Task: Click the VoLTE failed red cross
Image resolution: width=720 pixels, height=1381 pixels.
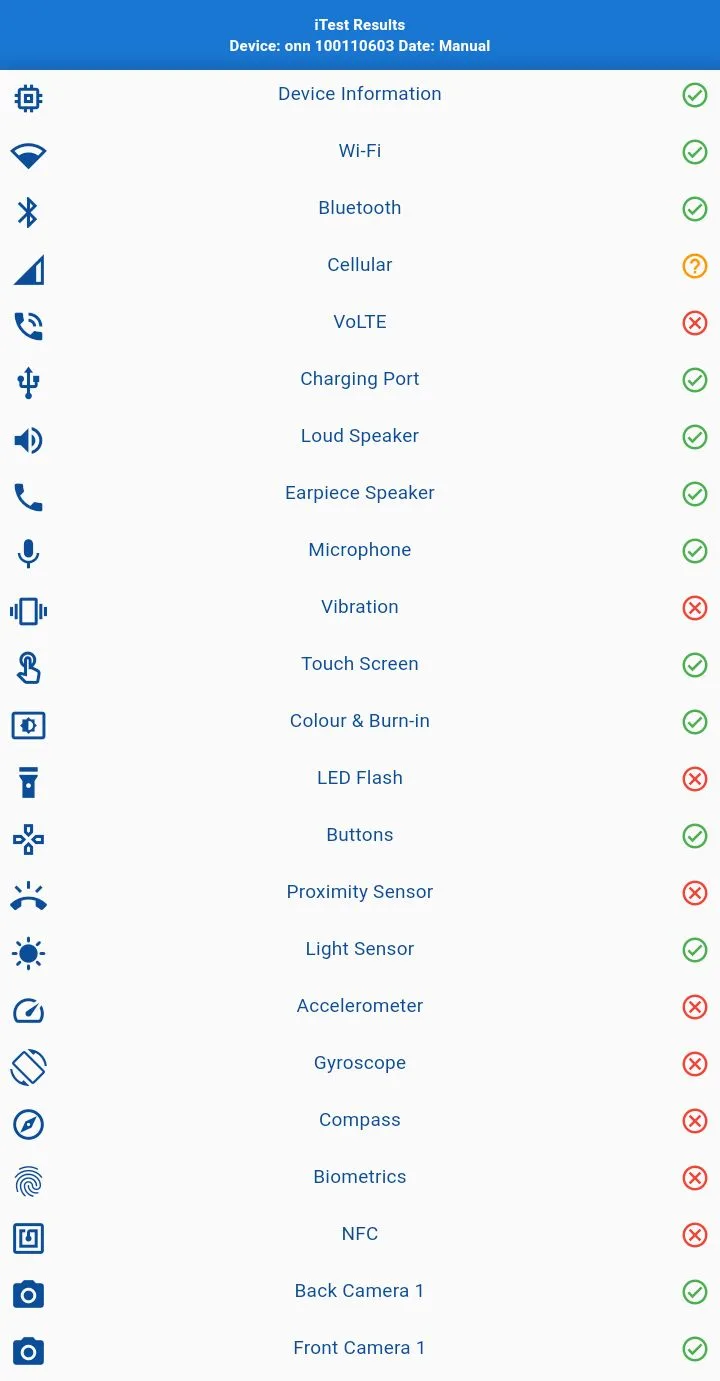Action: (694, 323)
